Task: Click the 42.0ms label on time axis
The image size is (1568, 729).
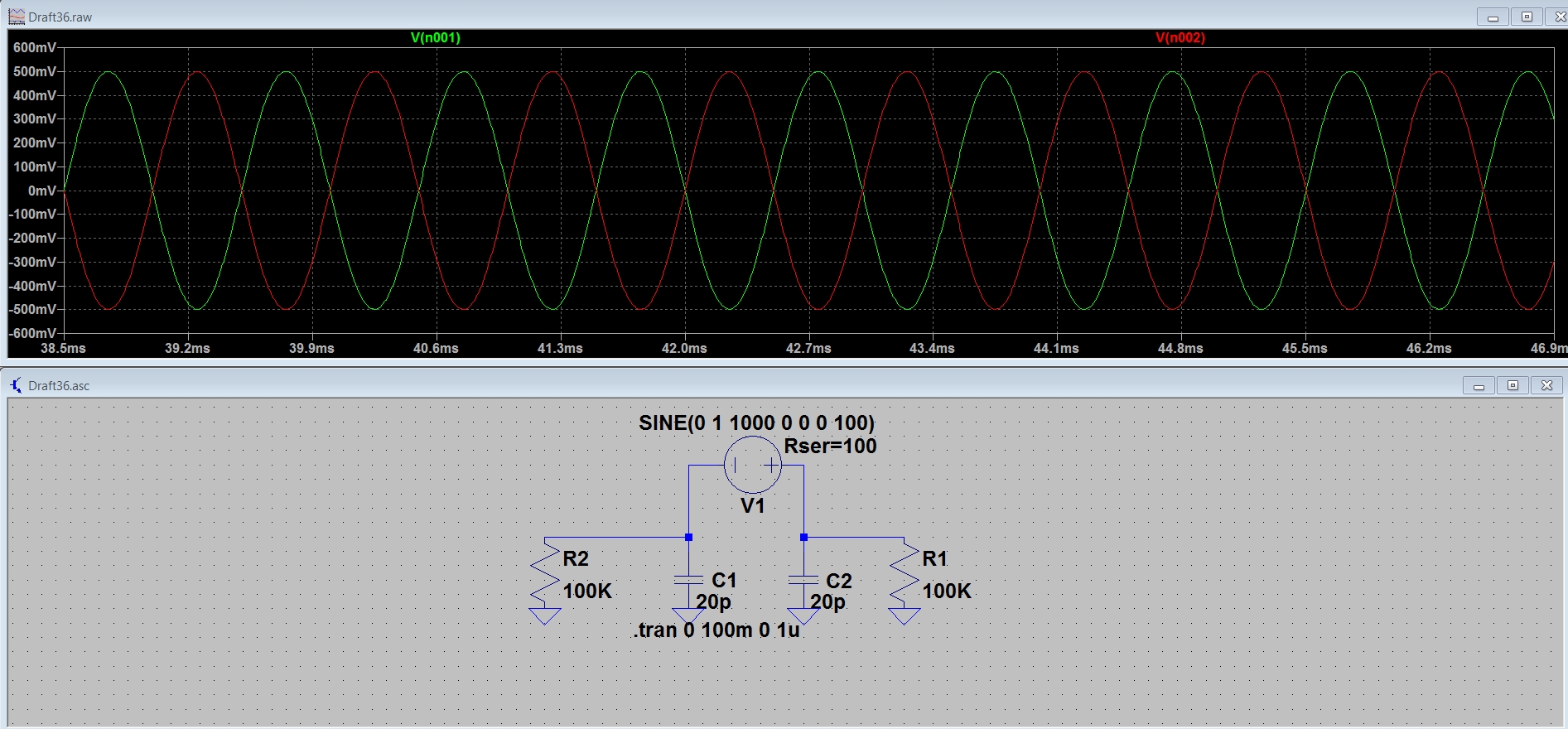Action: coord(684,348)
